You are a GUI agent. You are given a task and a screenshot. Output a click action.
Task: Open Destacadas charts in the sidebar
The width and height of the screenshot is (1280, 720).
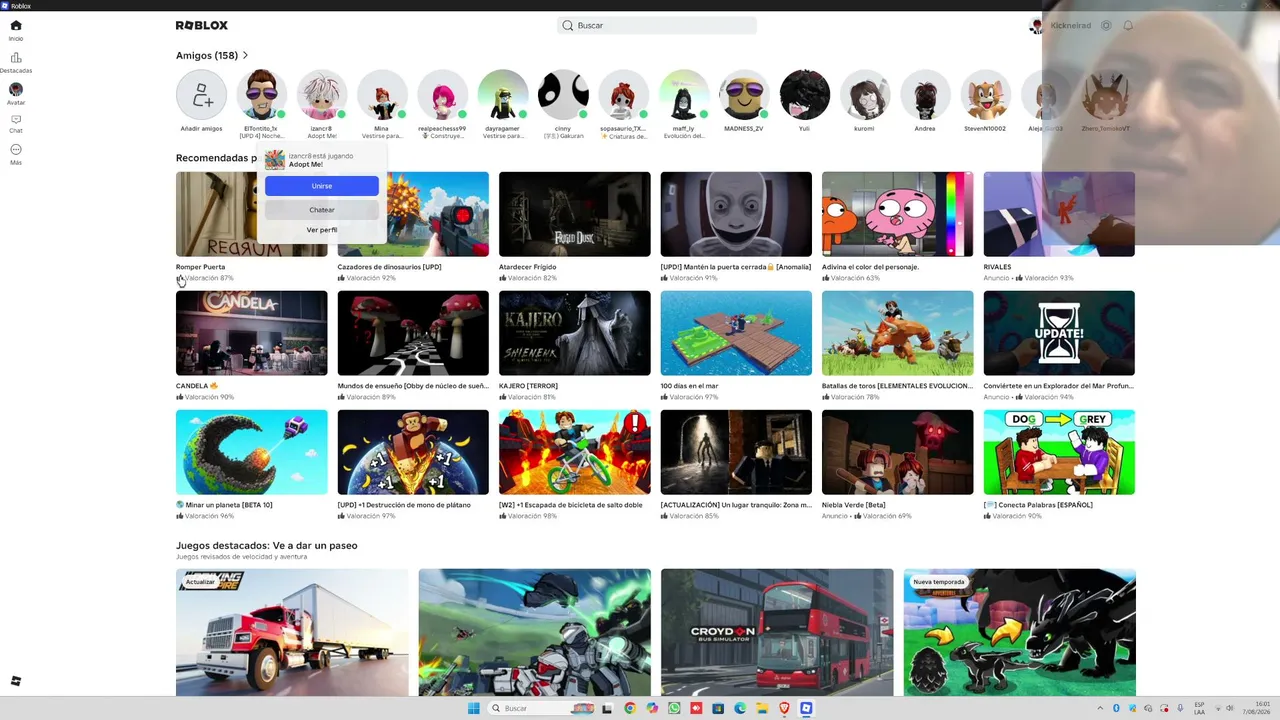pyautogui.click(x=16, y=62)
